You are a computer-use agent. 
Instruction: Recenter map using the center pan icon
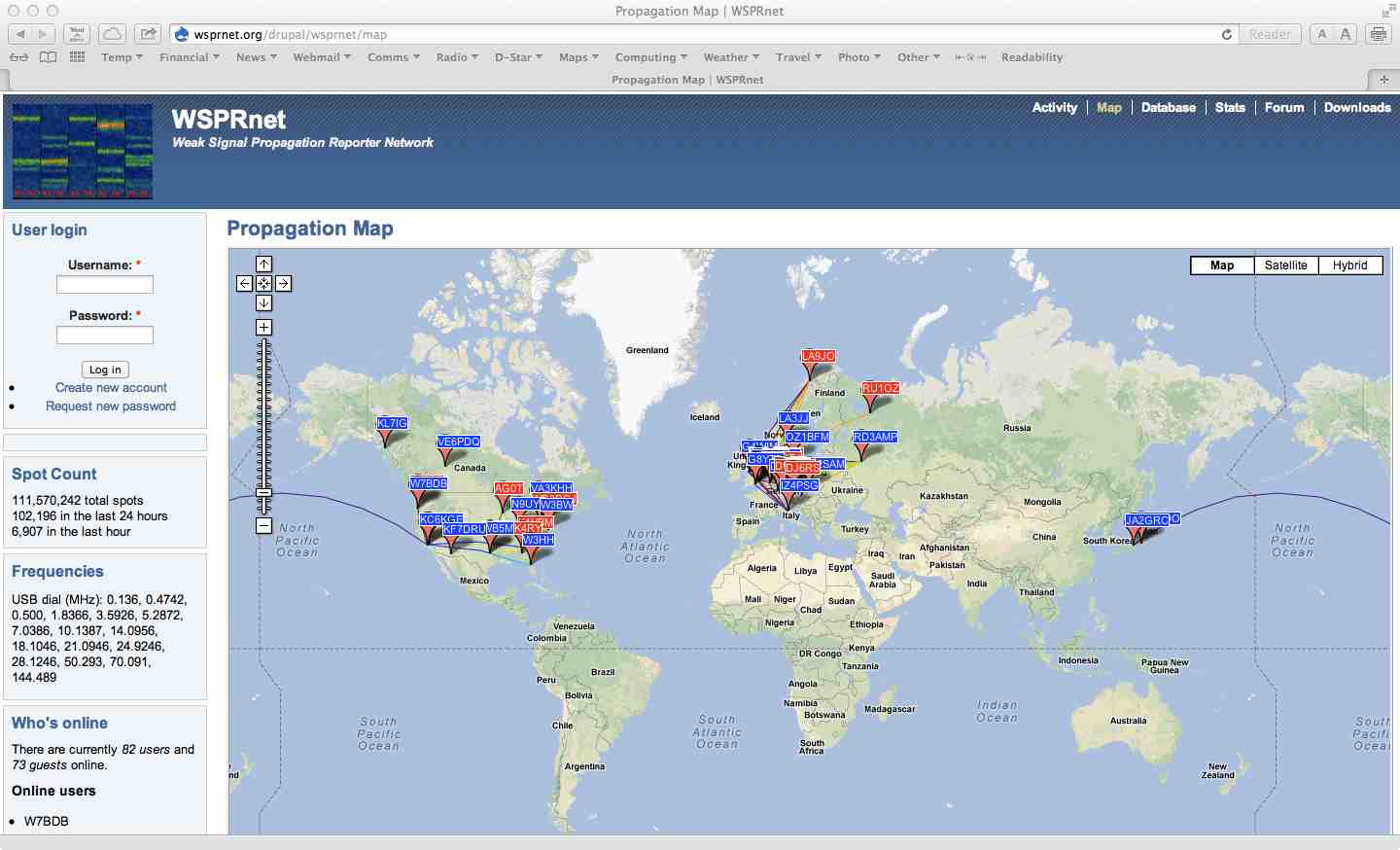[263, 284]
